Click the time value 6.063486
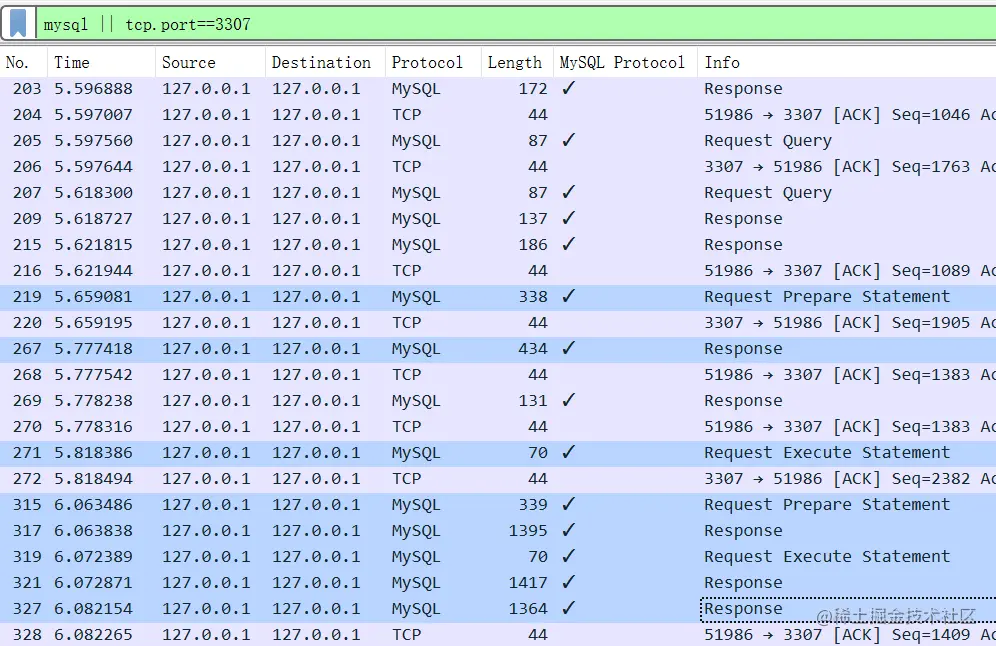Viewport: 996px width, 646px height. pyautogui.click(x=93, y=505)
